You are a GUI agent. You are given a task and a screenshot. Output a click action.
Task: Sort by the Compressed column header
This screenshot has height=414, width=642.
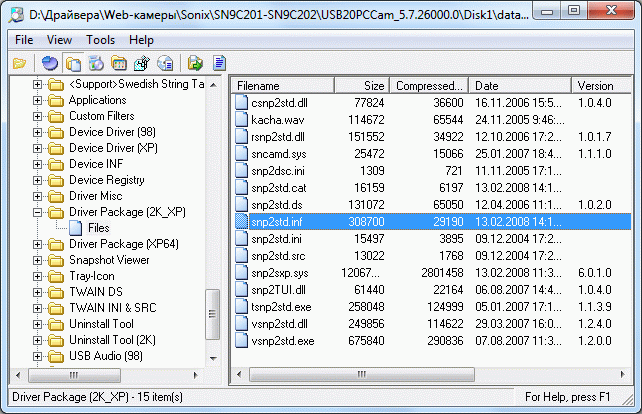tap(429, 86)
